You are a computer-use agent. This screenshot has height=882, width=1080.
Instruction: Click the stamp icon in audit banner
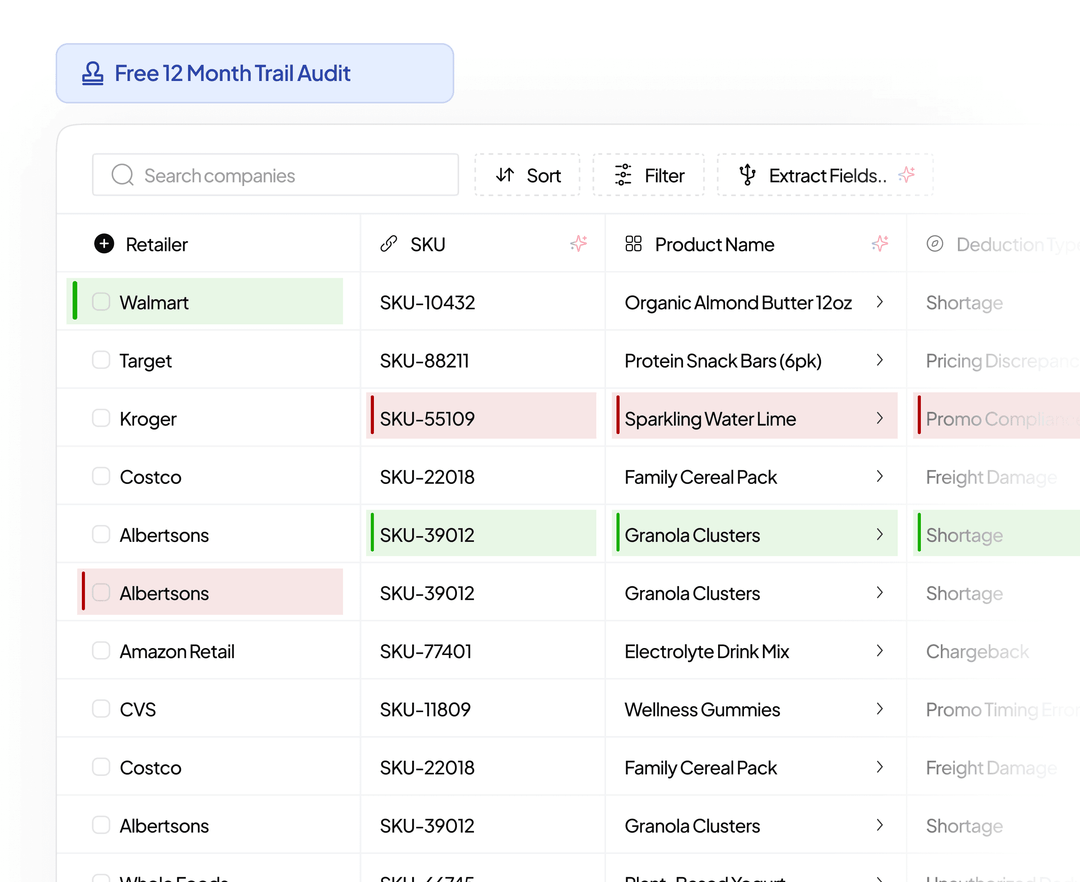[x=93, y=73]
